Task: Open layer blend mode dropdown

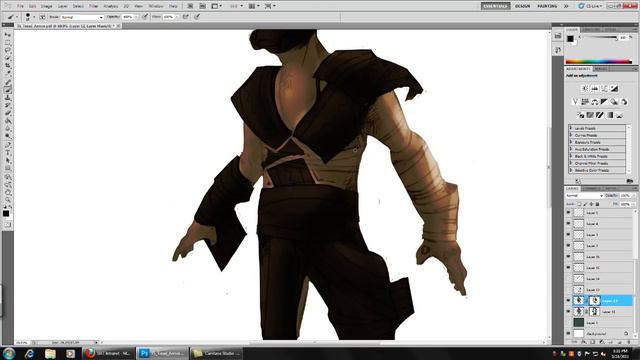Action: click(x=584, y=196)
